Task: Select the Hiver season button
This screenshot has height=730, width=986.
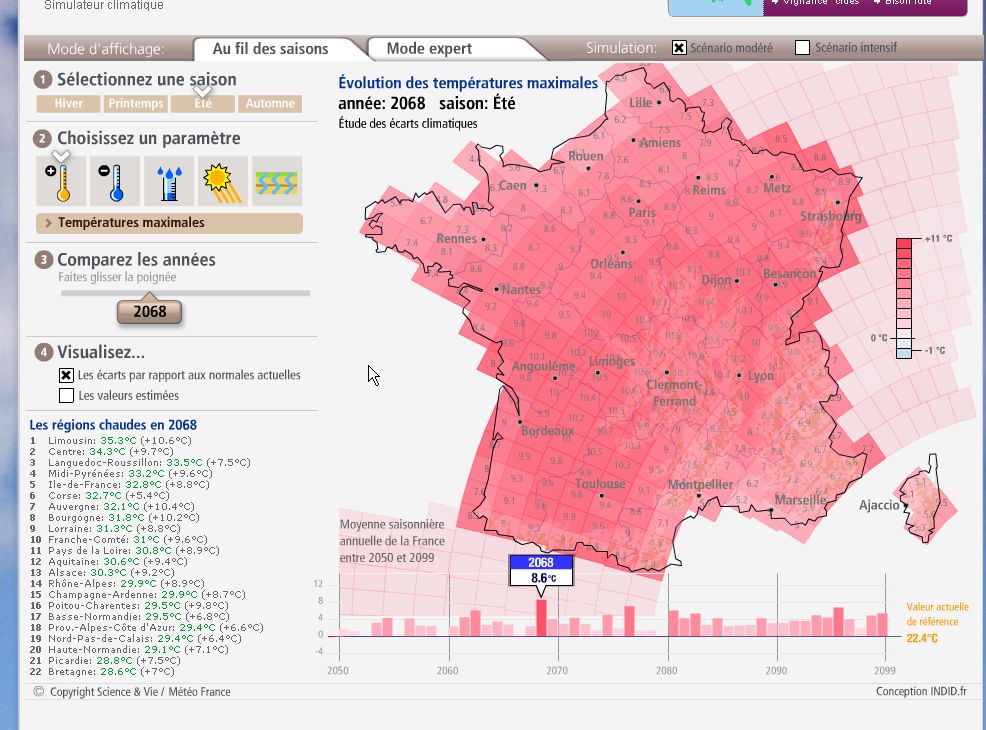Action: click(x=68, y=104)
